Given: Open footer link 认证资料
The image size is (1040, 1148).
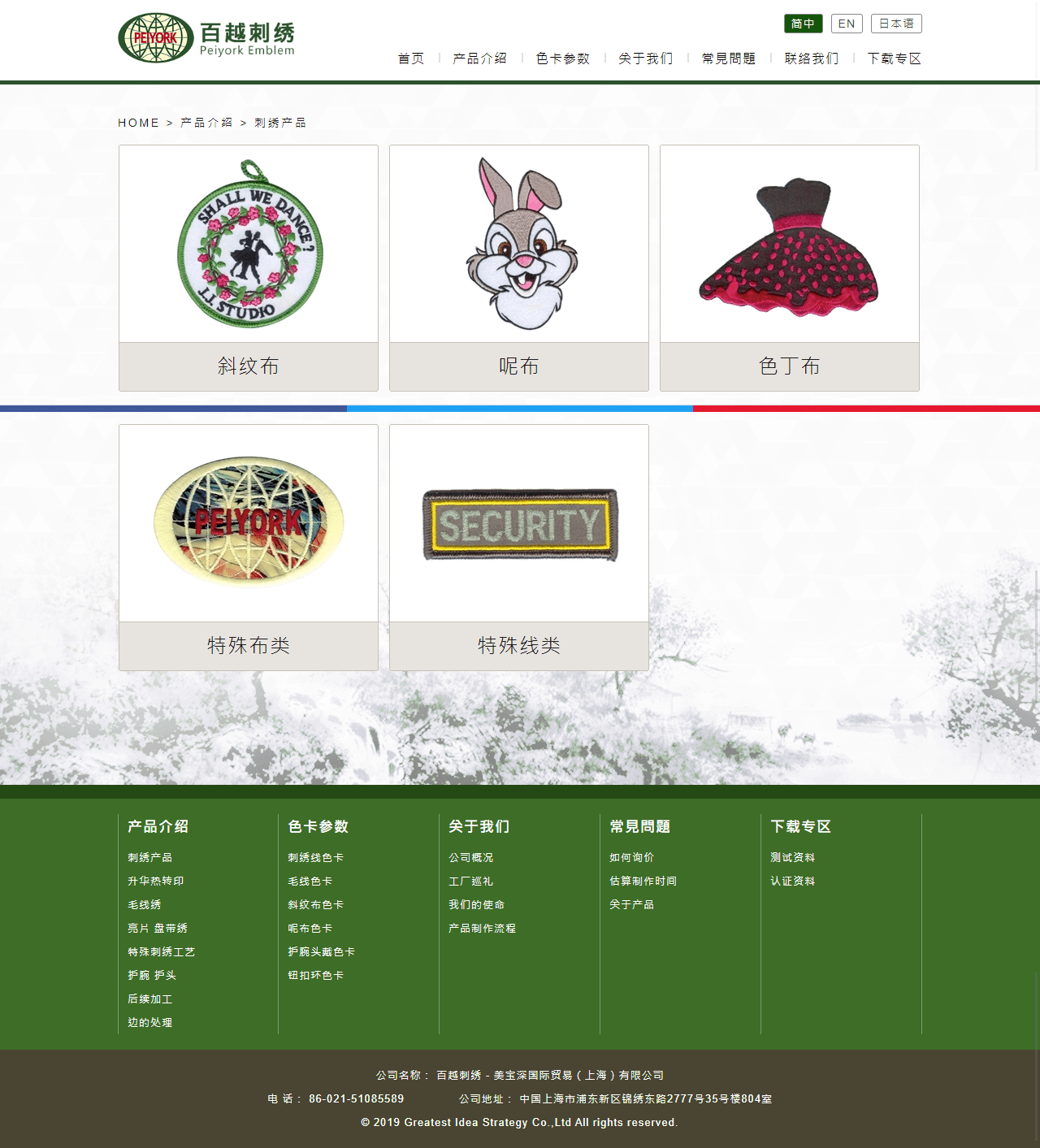Looking at the screenshot, I should [793, 881].
